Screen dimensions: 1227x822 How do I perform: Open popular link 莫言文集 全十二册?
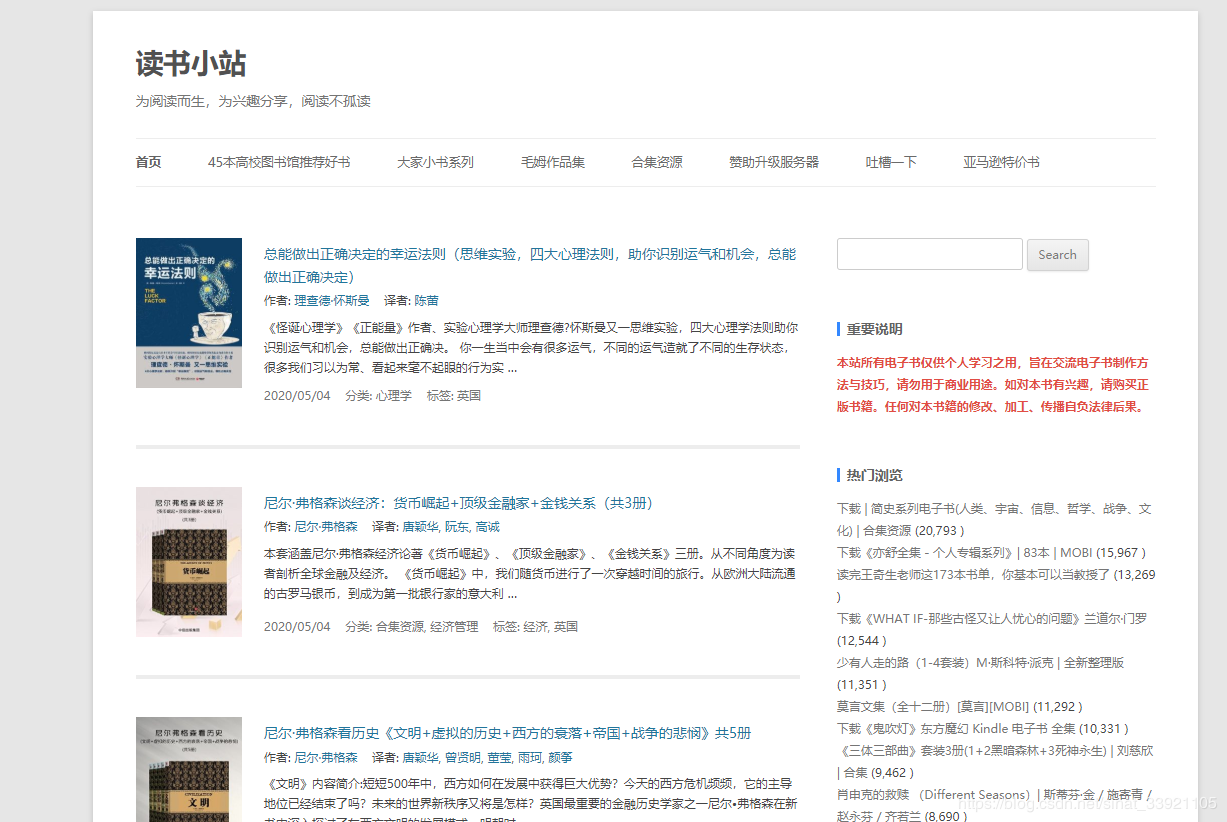pos(933,706)
